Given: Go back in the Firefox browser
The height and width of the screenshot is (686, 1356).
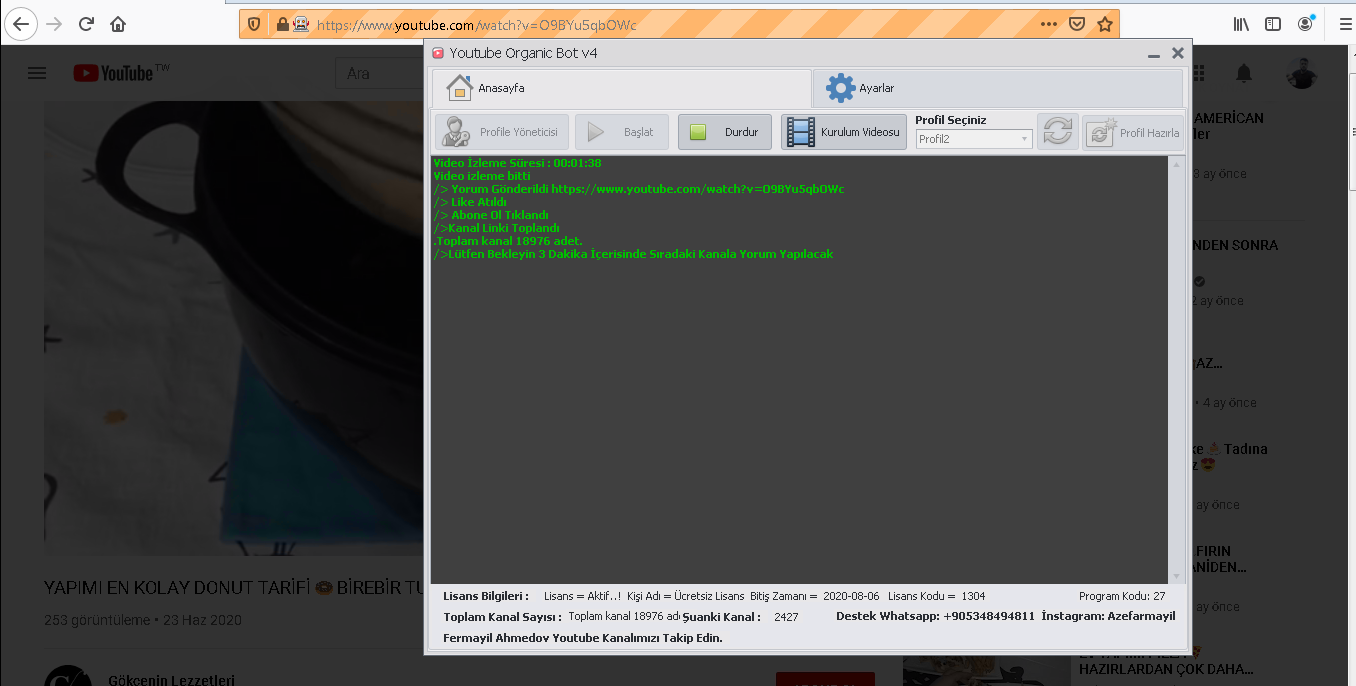Looking at the screenshot, I should coord(21,24).
